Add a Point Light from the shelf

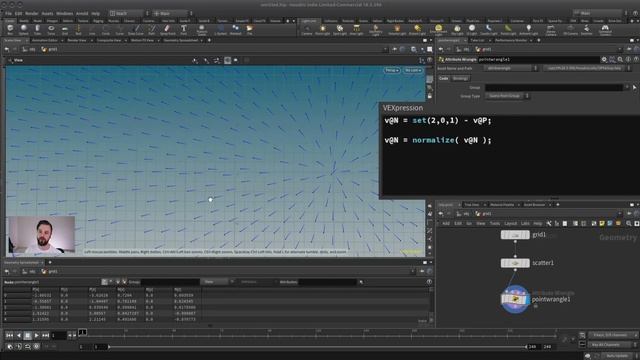pos(322,29)
